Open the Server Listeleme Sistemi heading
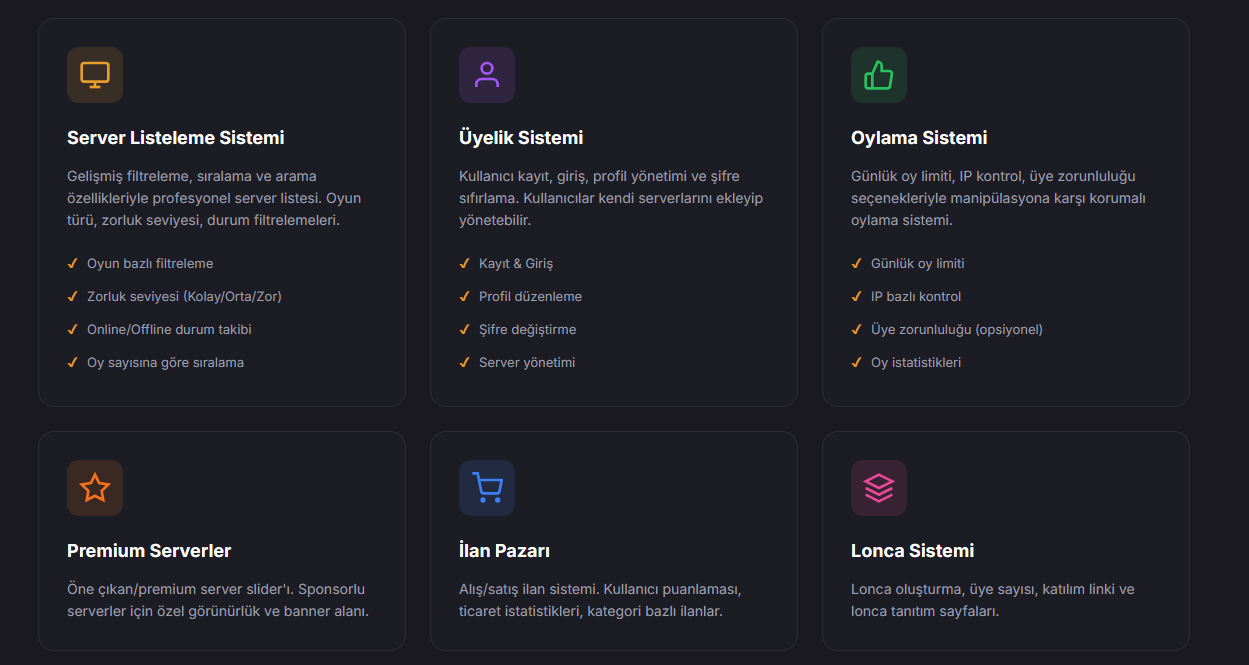The height and width of the screenshot is (665, 1249). (x=175, y=138)
